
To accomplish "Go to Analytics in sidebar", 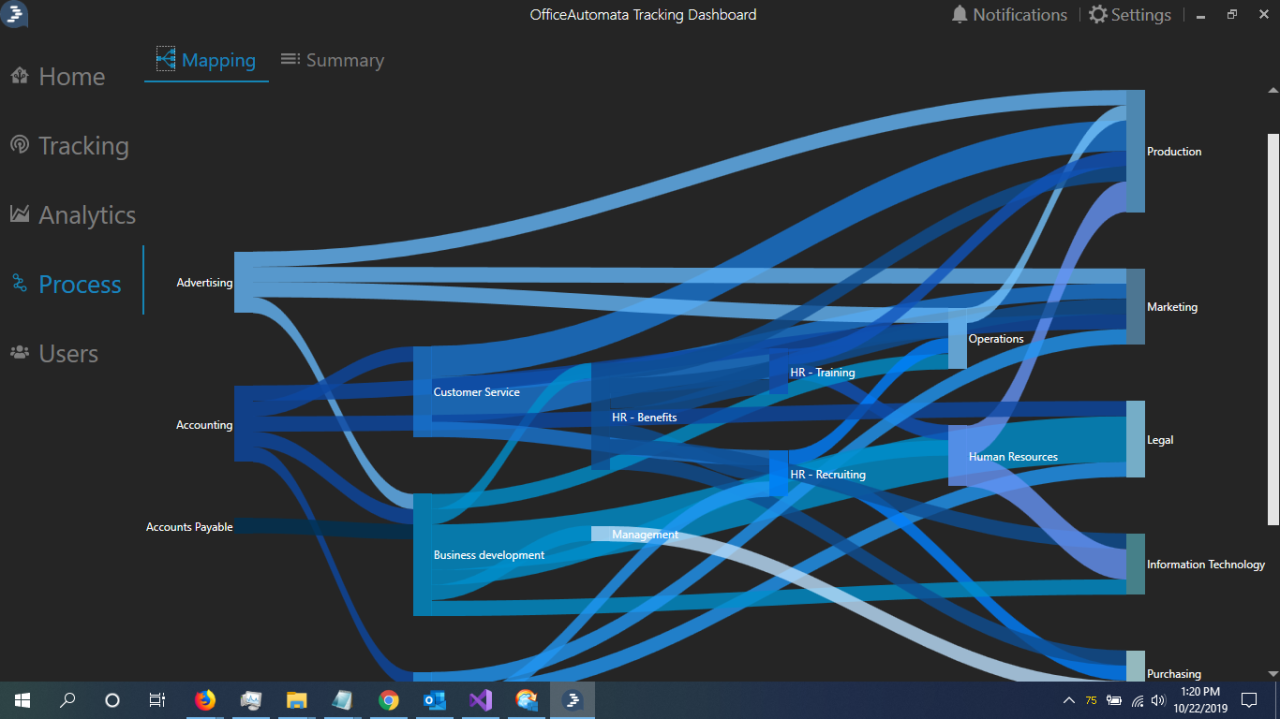I will click(87, 214).
